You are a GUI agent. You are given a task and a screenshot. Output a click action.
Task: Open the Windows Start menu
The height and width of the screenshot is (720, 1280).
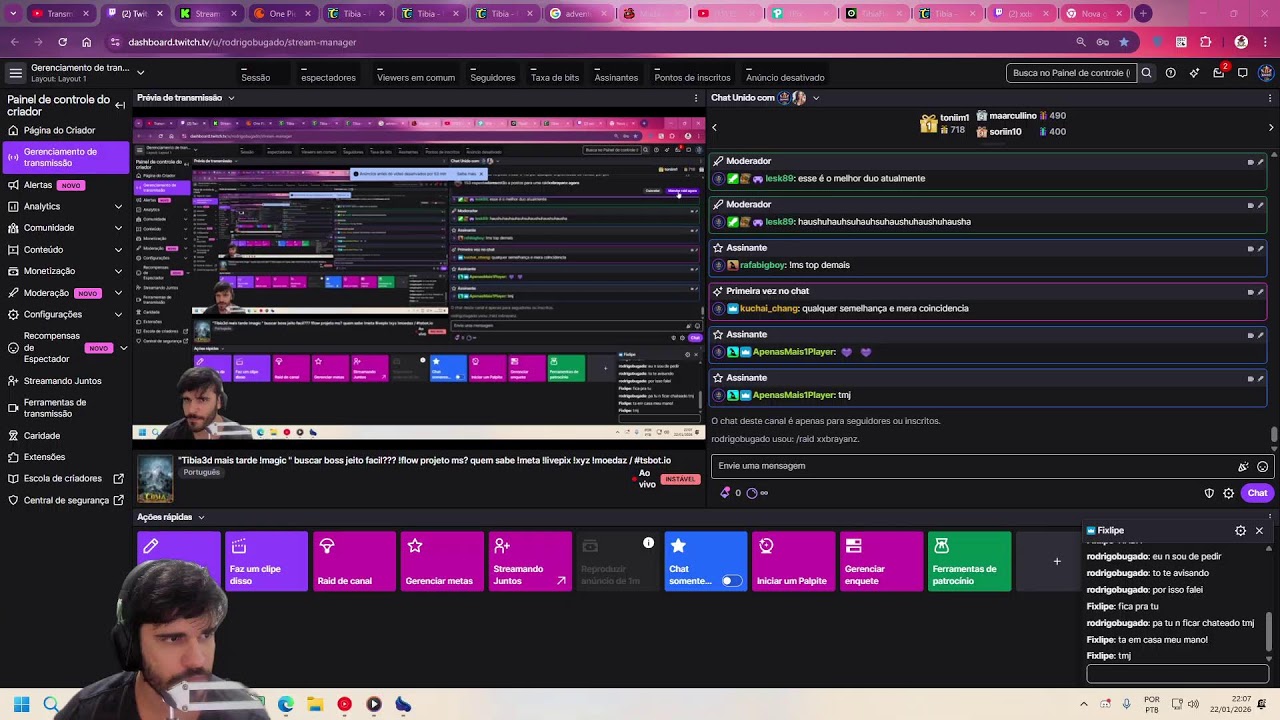(x=21, y=704)
